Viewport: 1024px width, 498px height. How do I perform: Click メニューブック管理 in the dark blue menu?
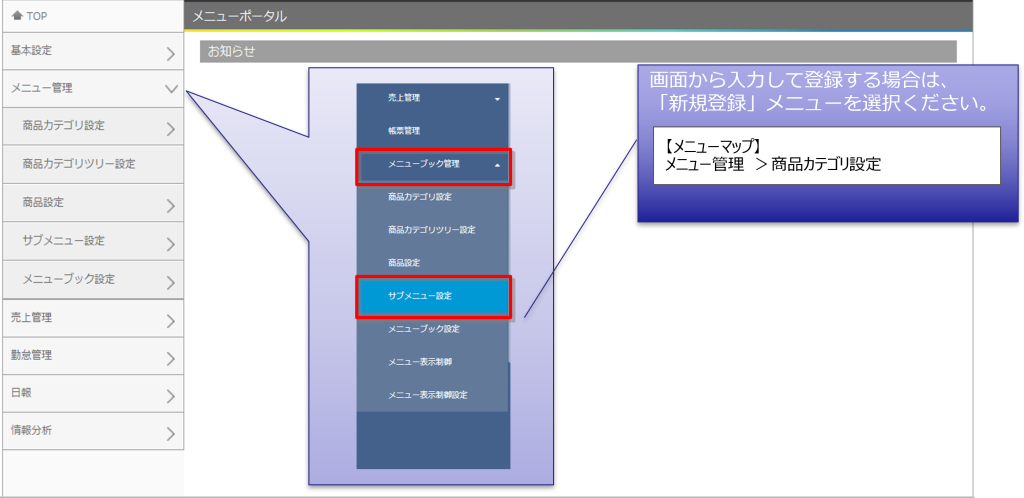pyautogui.click(x=423, y=164)
